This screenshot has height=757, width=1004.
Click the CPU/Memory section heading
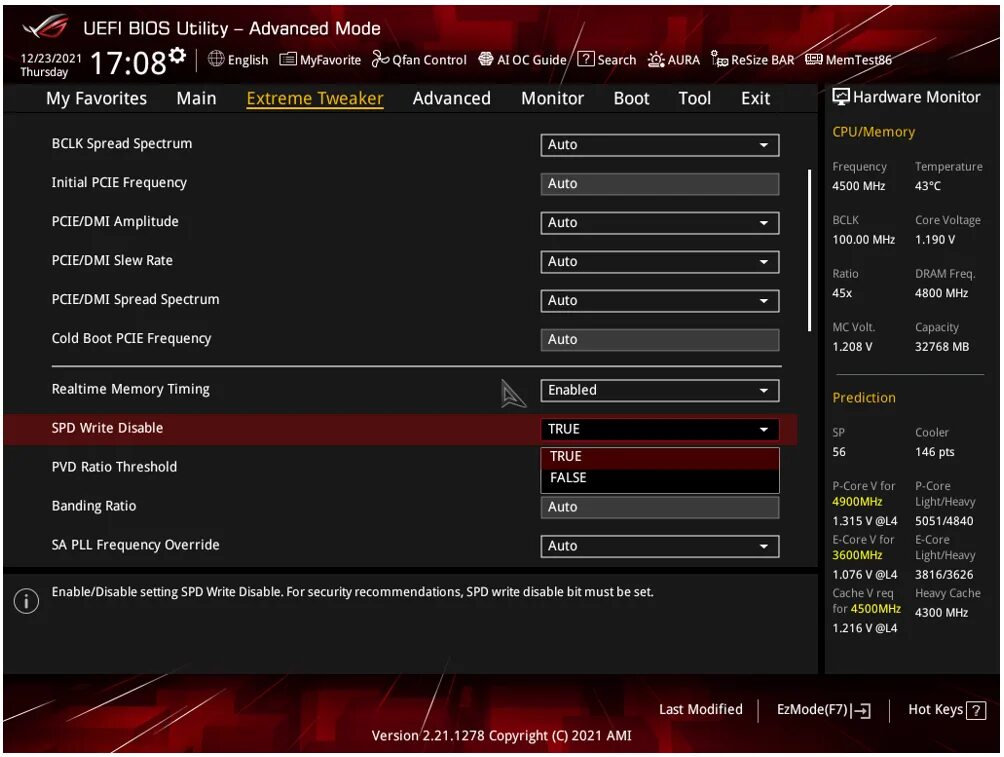[873, 132]
